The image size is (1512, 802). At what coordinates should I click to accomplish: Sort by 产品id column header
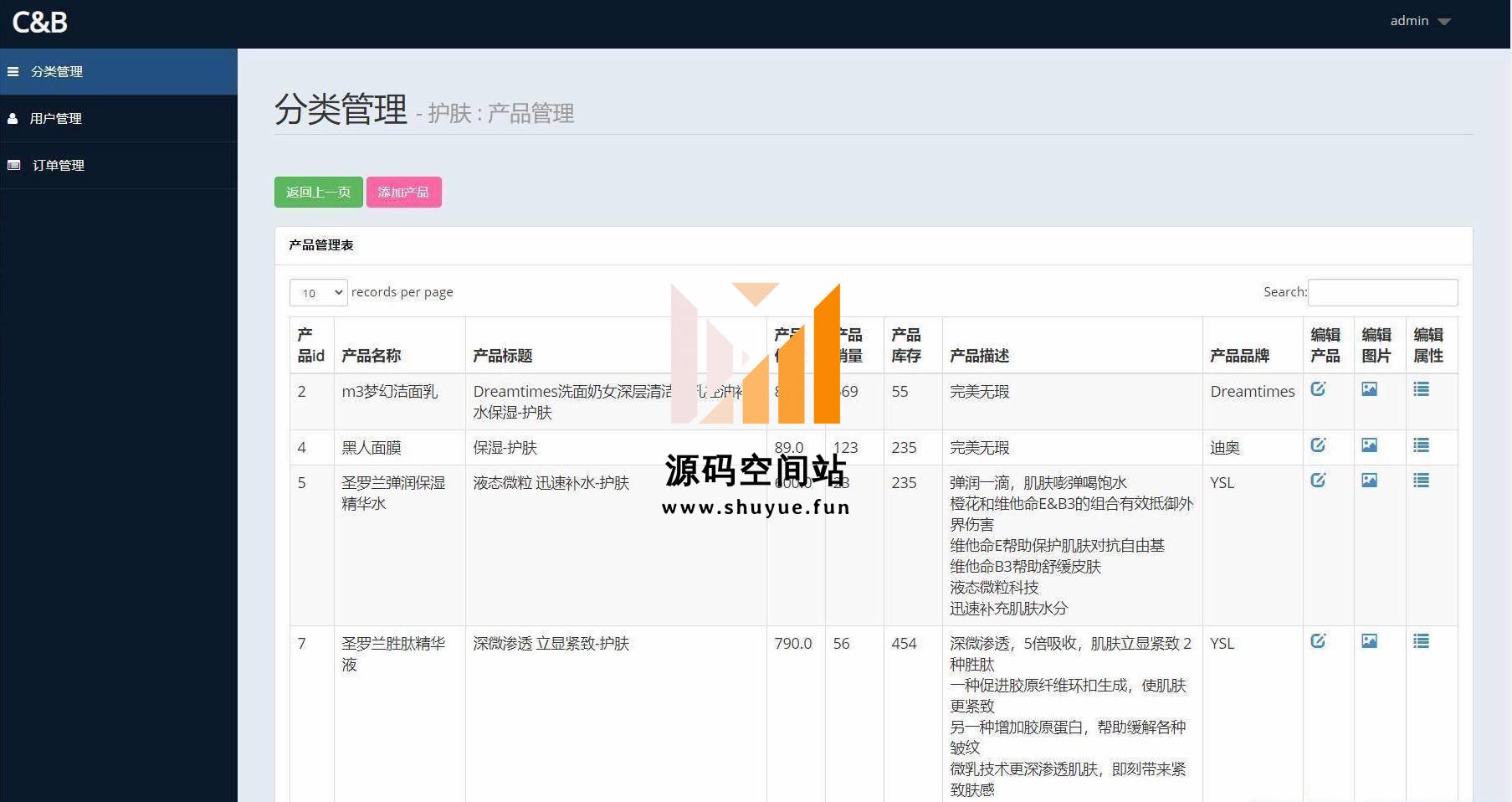pyautogui.click(x=311, y=345)
